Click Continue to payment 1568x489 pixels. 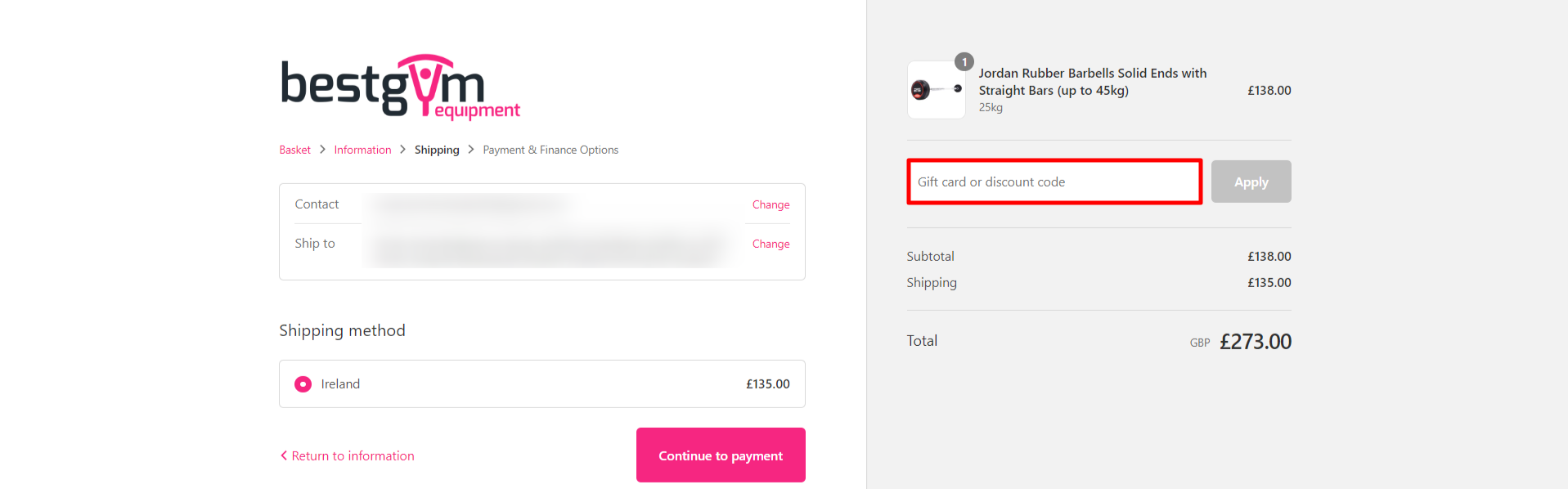720,455
